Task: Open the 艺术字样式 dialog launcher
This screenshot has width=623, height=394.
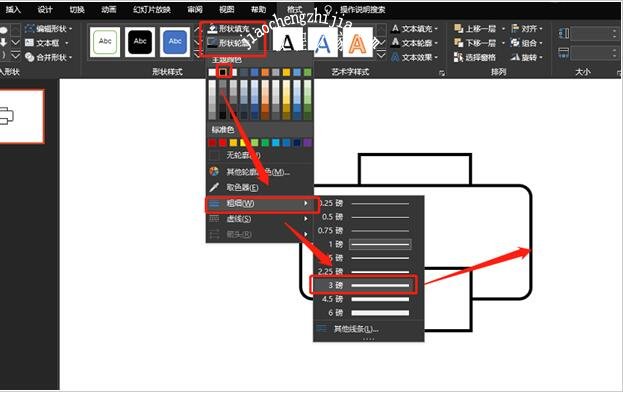Action: coord(442,73)
